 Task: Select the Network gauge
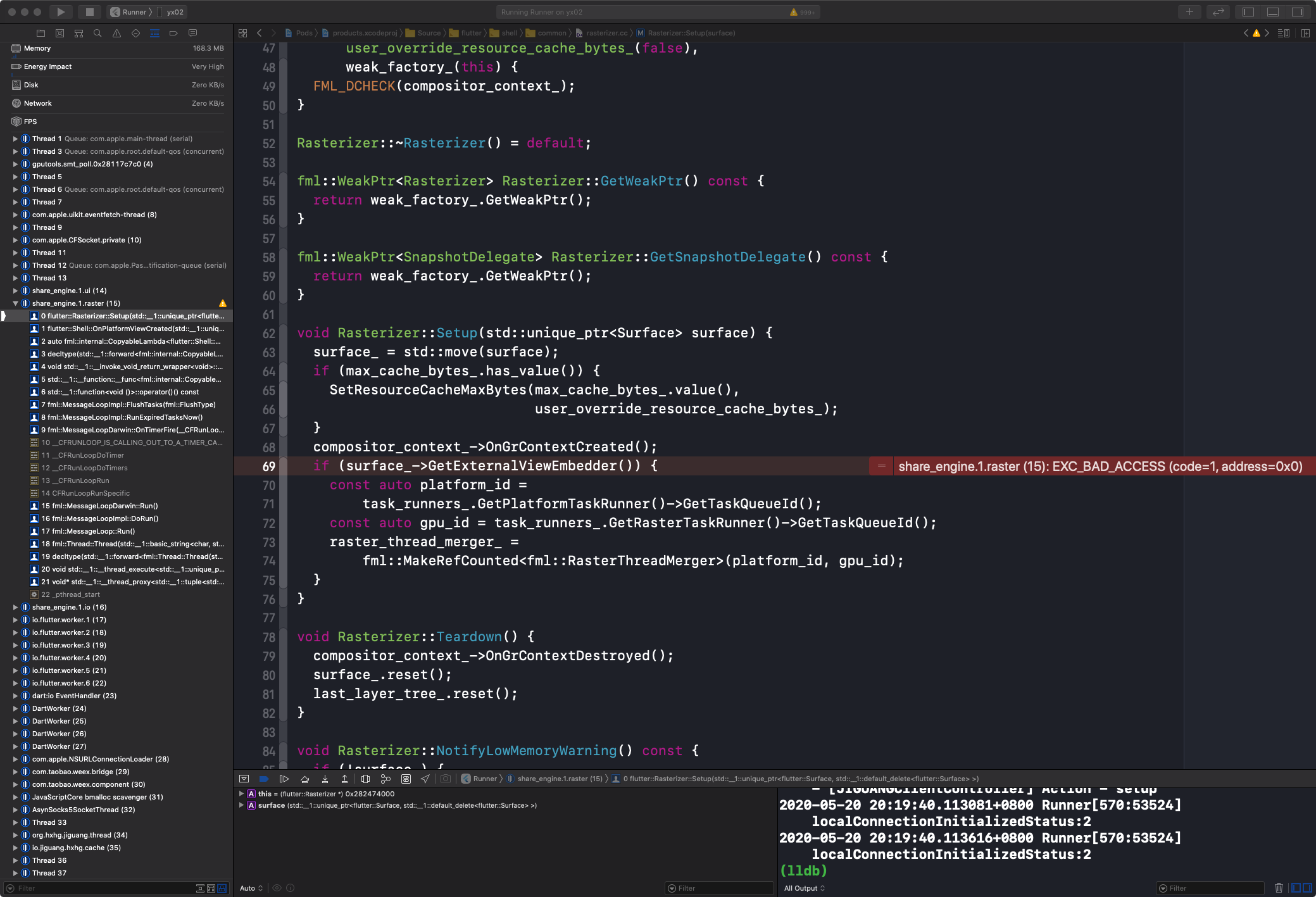[x=117, y=103]
